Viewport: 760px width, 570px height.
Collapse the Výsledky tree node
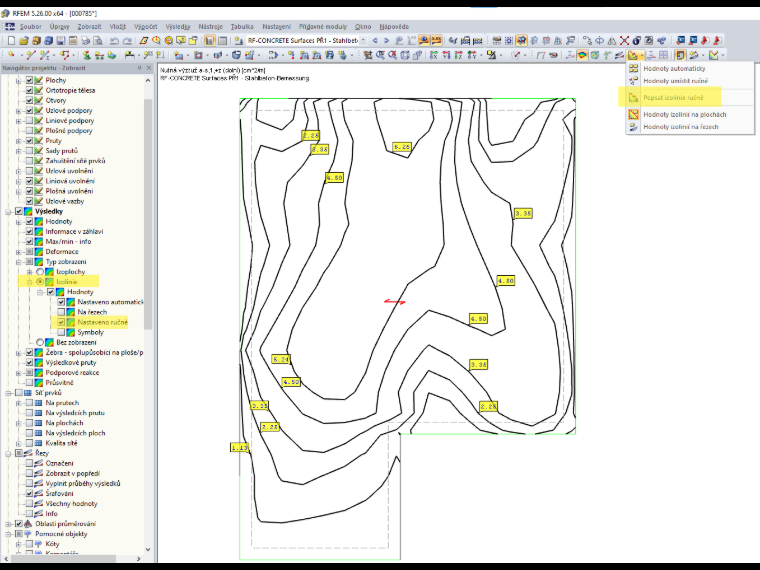8,211
